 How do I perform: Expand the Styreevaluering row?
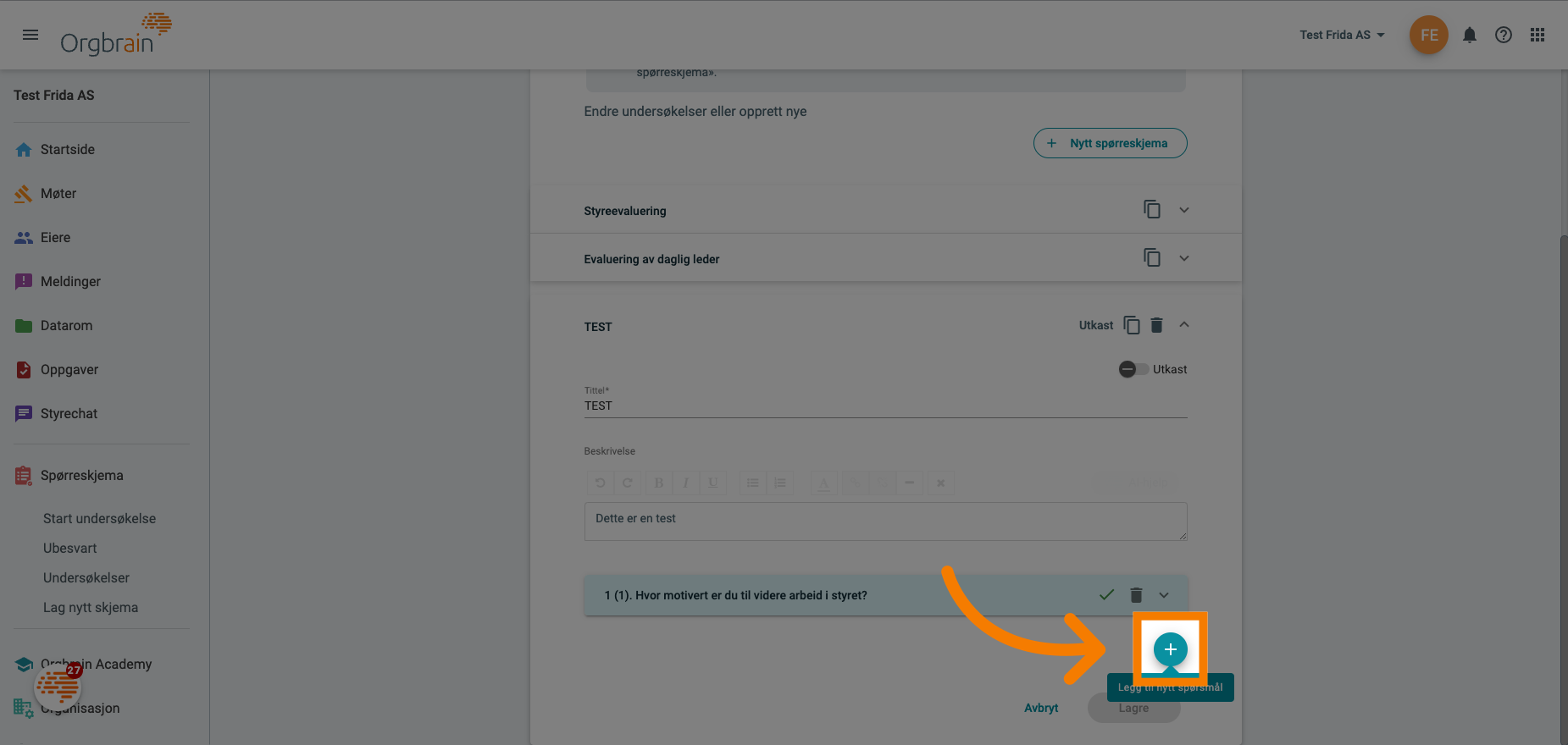1184,210
